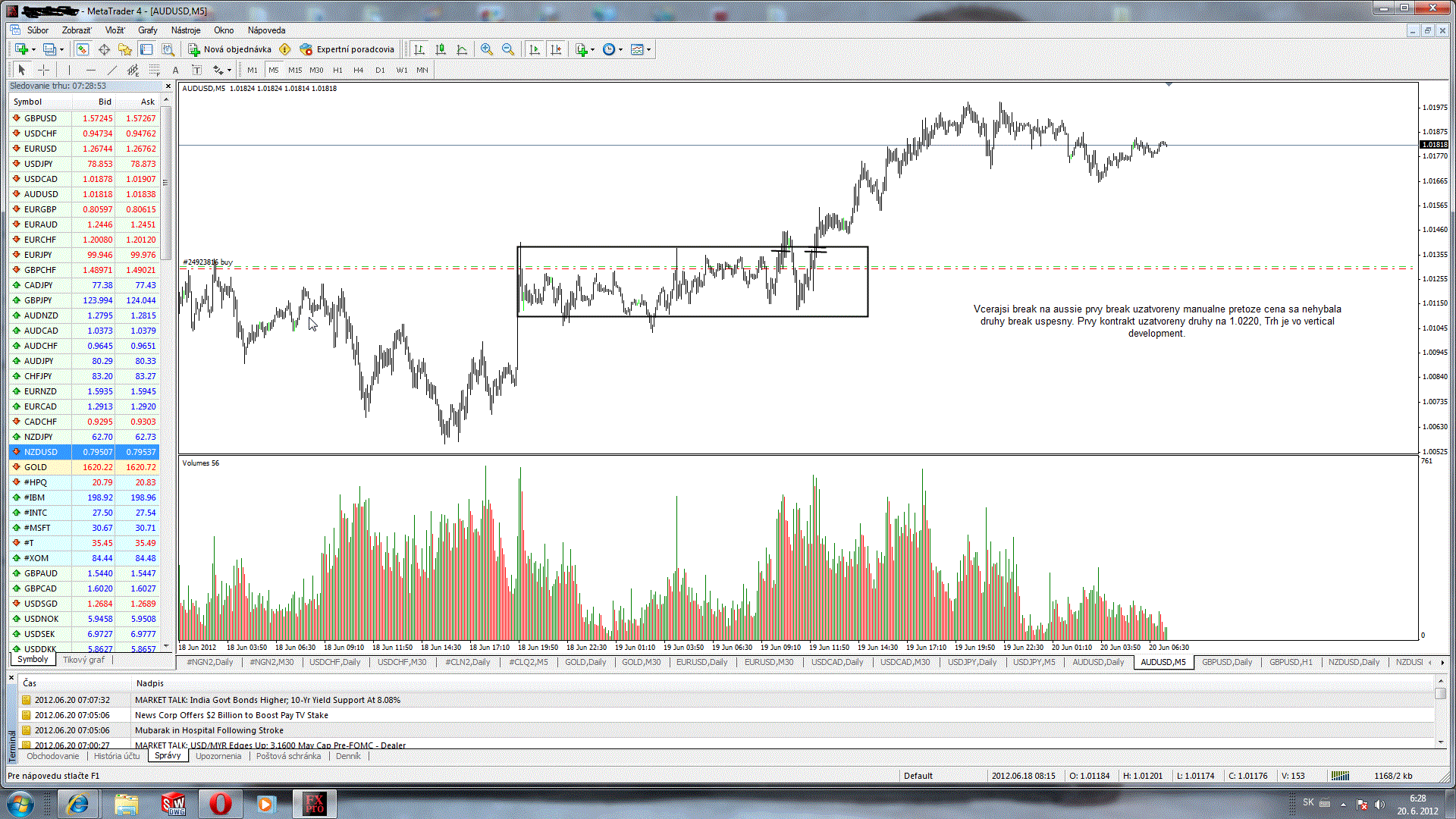Screen dimensions: 1456x819
Task: Toggle the H4 timeframe button
Action: click(x=359, y=70)
